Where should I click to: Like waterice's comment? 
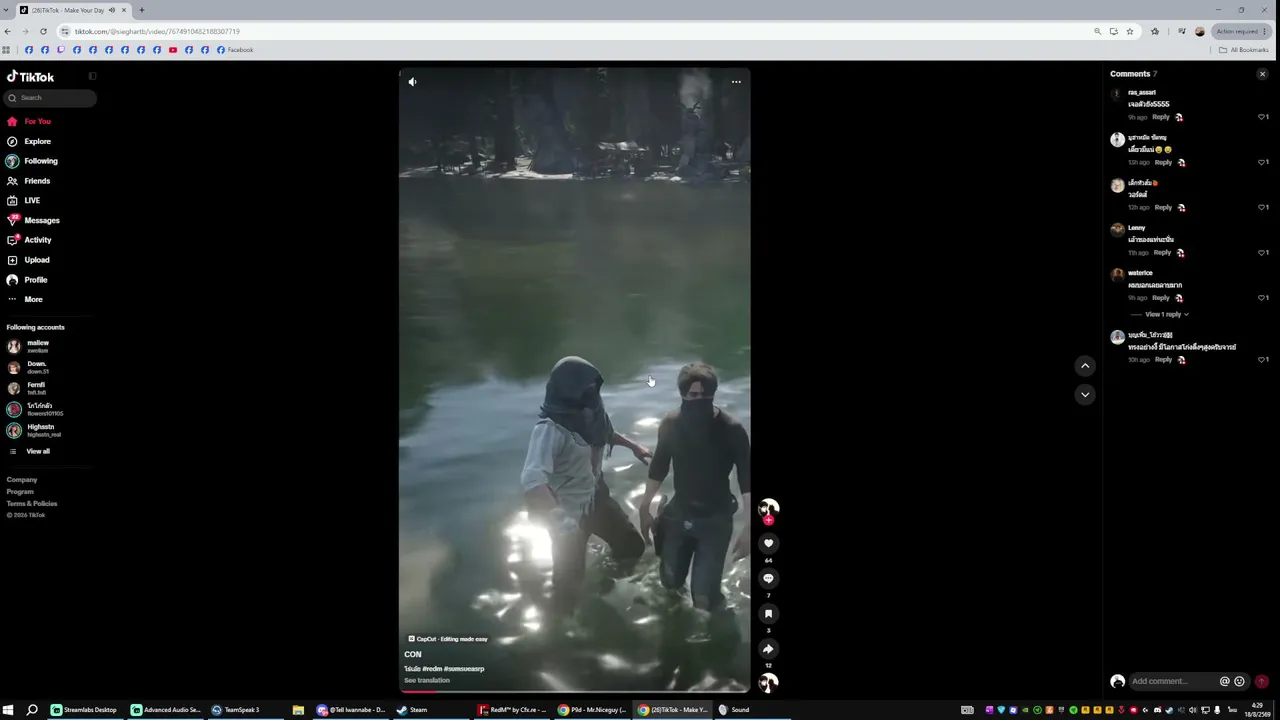(1262, 298)
